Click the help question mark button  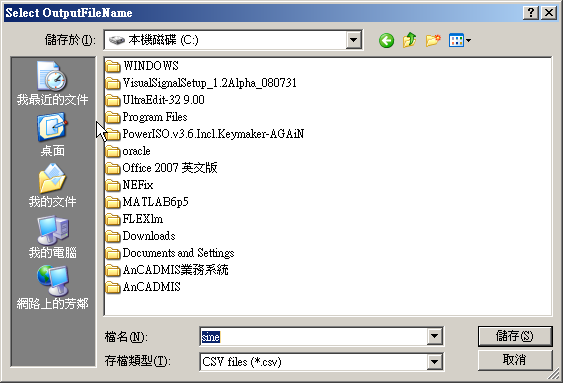tap(531, 13)
